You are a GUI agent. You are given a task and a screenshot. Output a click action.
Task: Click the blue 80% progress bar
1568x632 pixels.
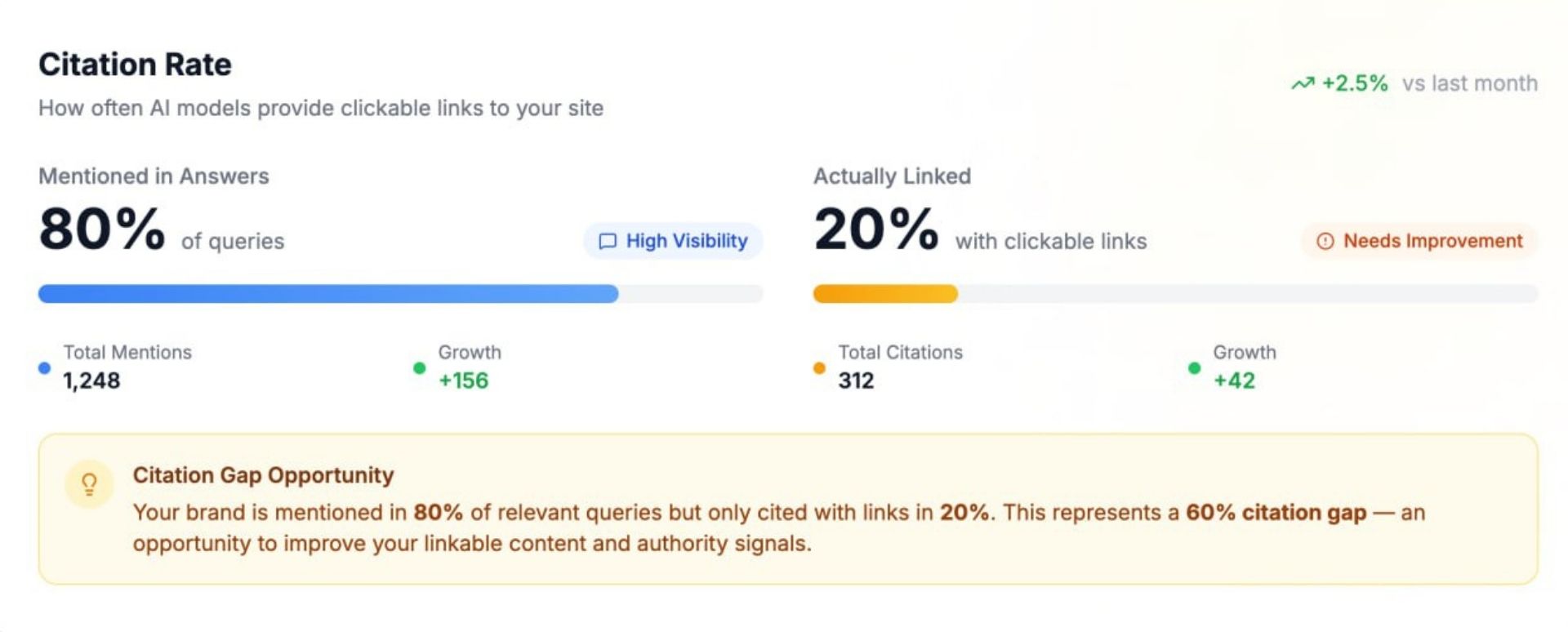[327, 294]
